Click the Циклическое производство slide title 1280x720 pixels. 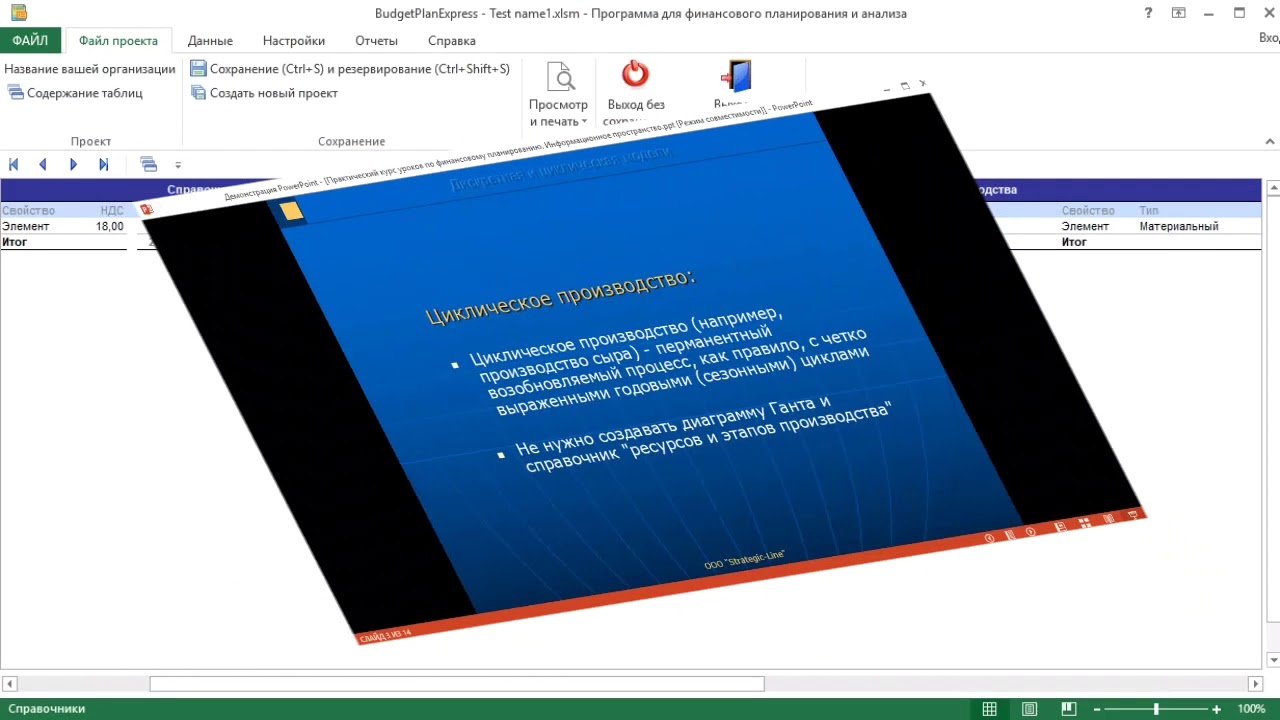click(x=561, y=295)
